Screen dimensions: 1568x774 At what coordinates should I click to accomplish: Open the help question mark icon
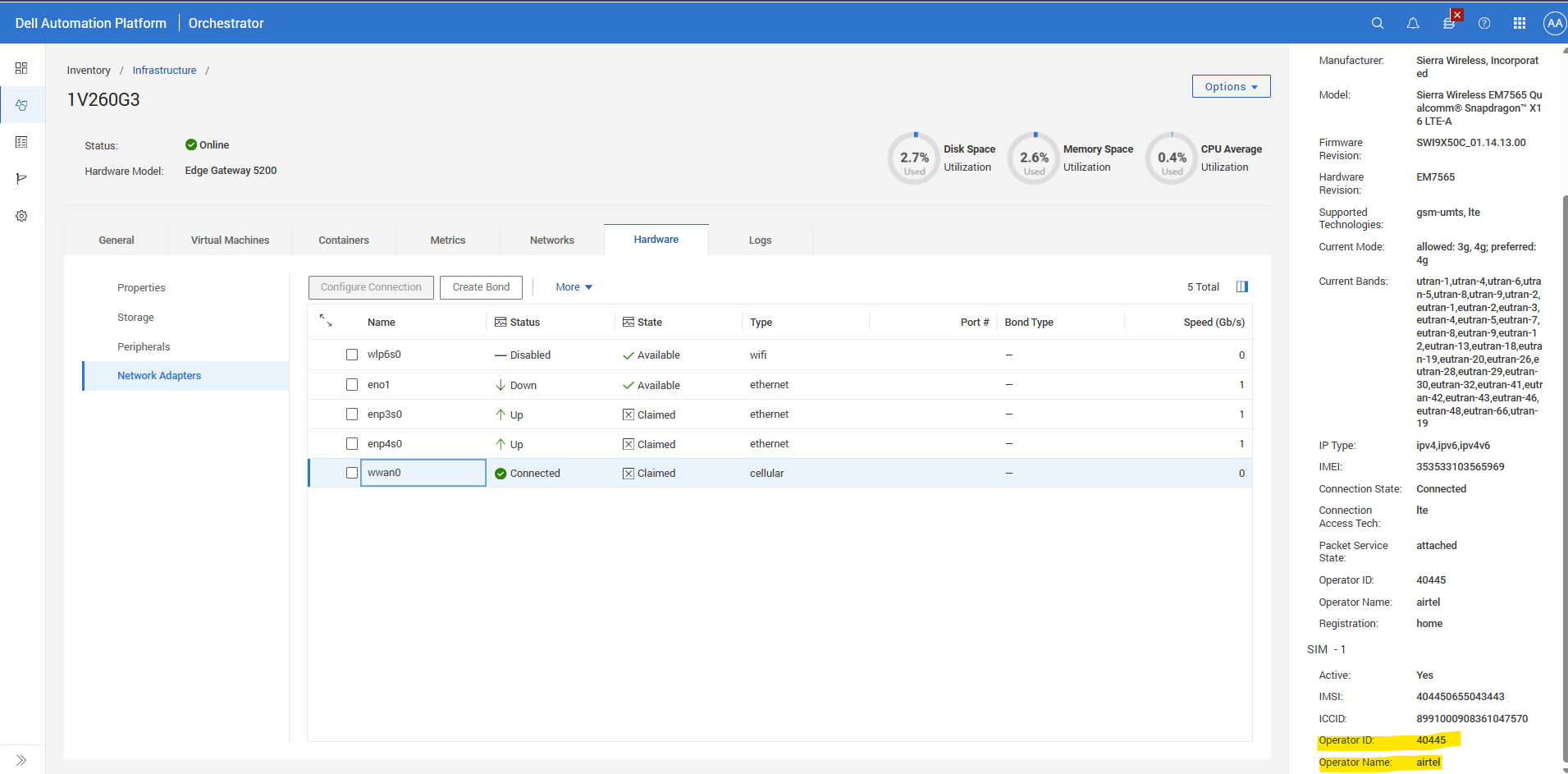pos(1484,23)
